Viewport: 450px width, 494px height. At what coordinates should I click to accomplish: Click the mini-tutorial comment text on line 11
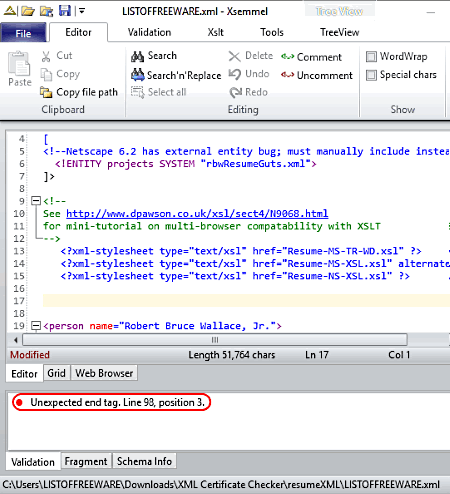[x=211, y=226]
